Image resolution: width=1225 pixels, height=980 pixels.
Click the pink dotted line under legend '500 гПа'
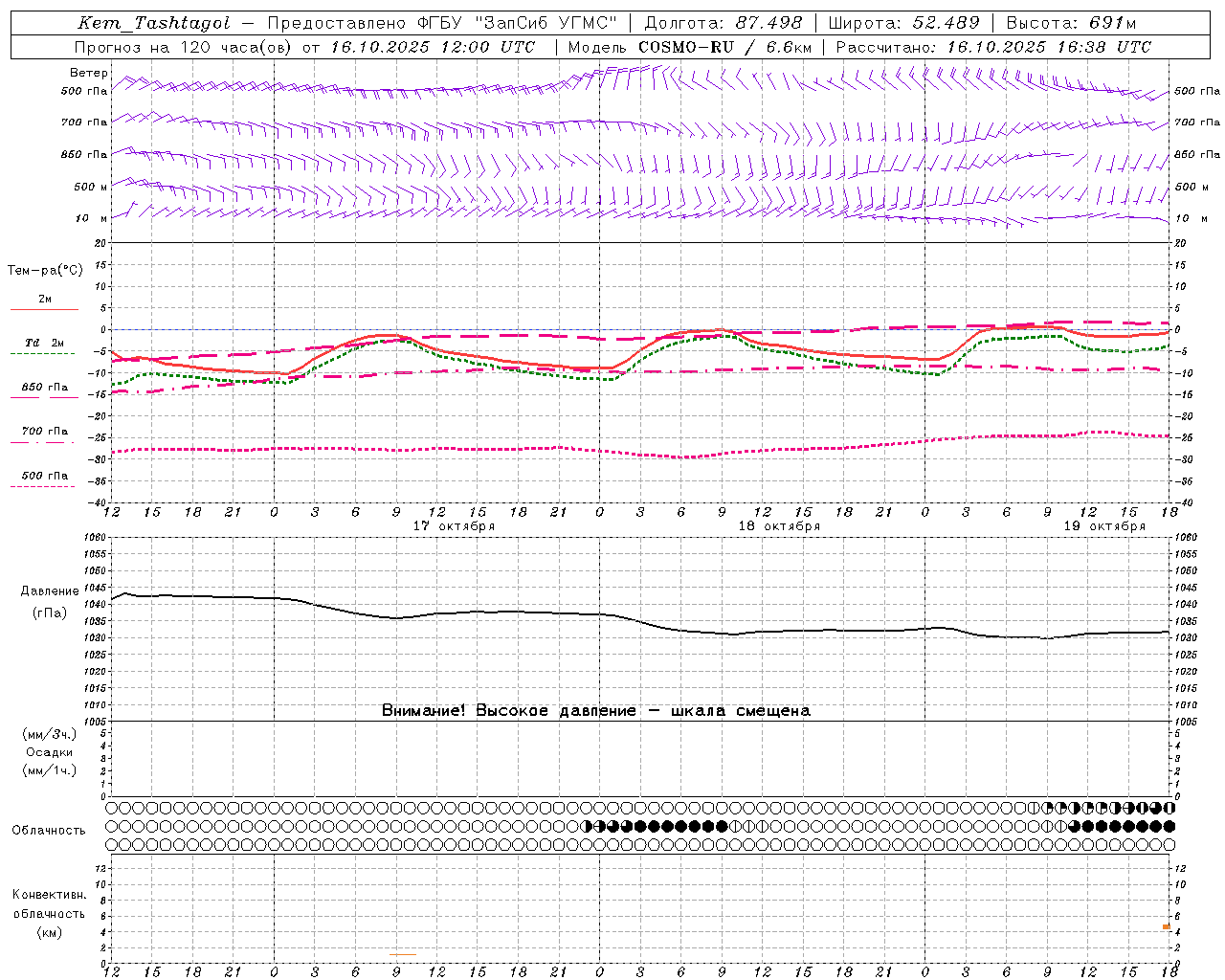(42, 486)
